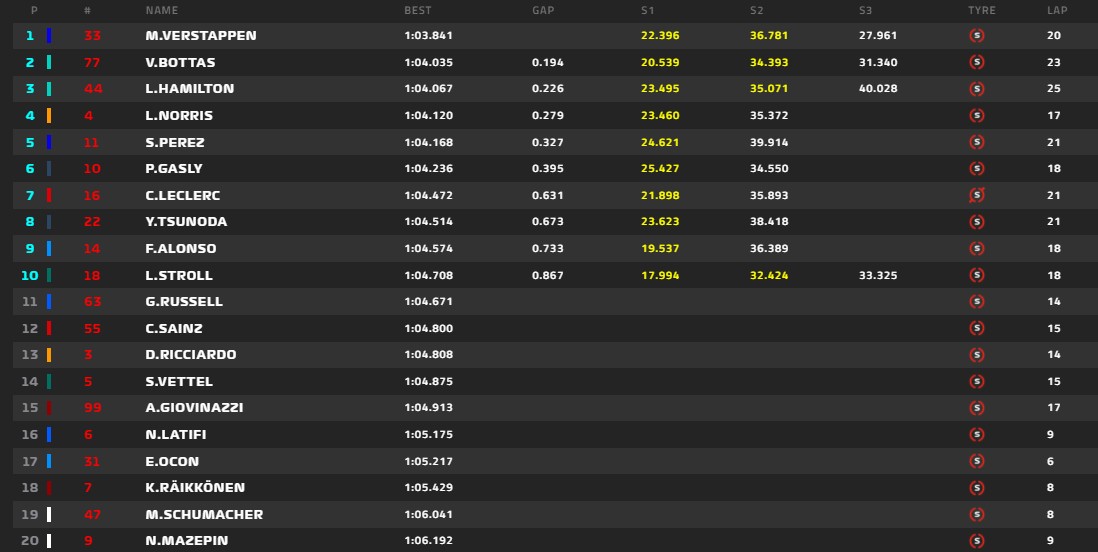This screenshot has width=1098, height=552.
Task: Select the M.VERSTAPPEN driver name
Action: (201, 36)
